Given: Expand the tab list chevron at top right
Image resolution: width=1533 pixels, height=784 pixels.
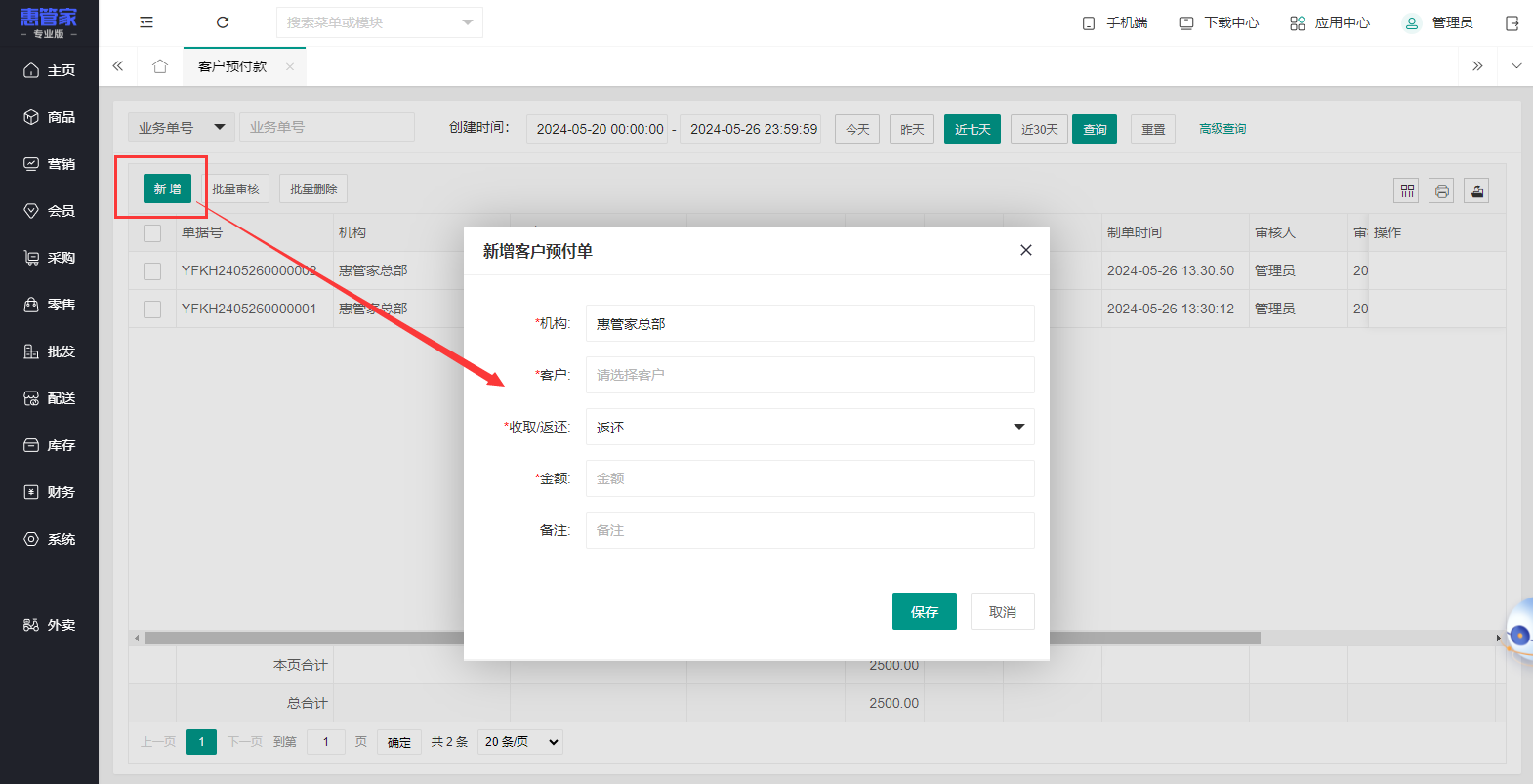Looking at the screenshot, I should 1516,66.
